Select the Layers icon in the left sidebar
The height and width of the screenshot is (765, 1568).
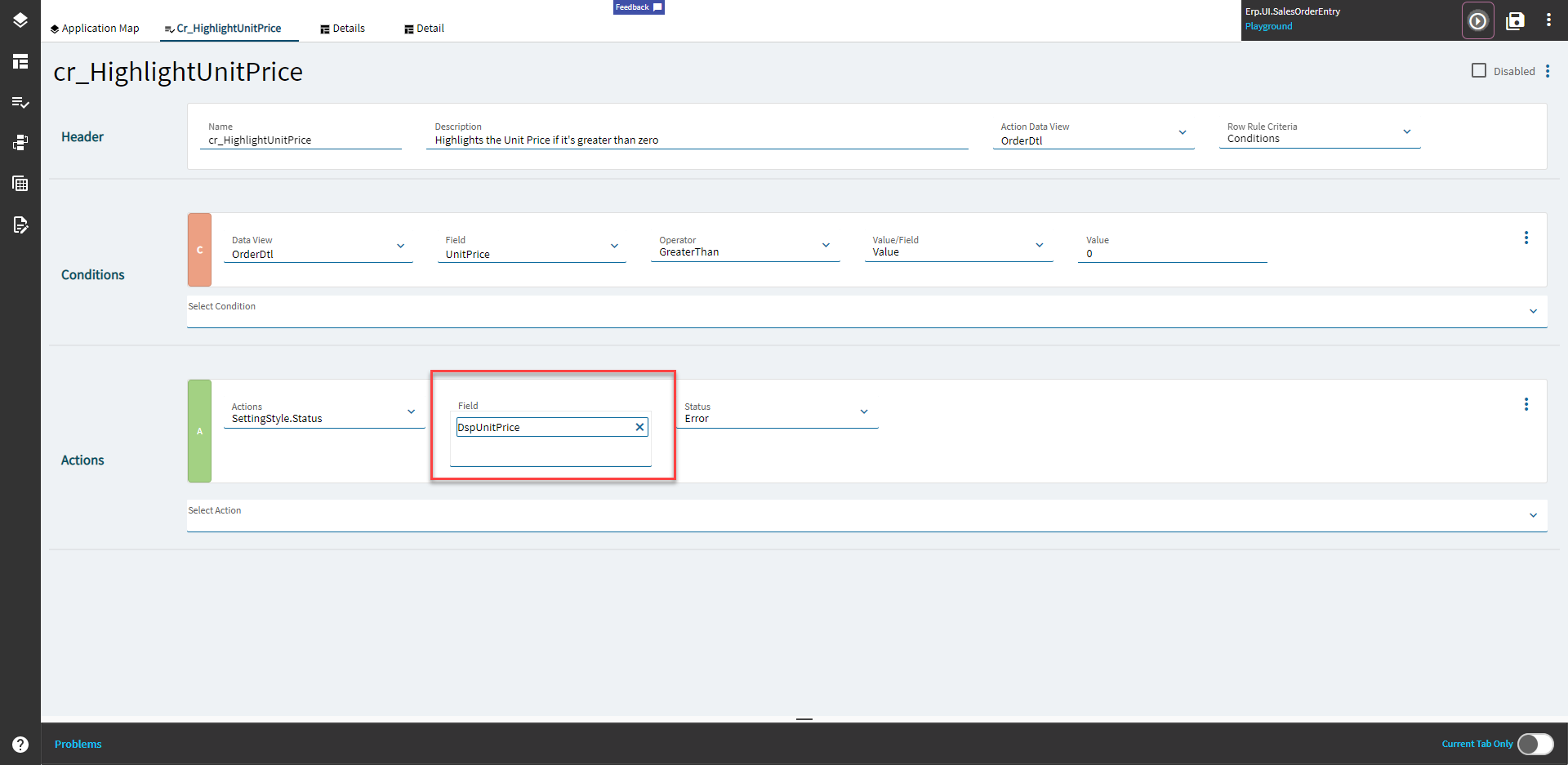(x=20, y=20)
